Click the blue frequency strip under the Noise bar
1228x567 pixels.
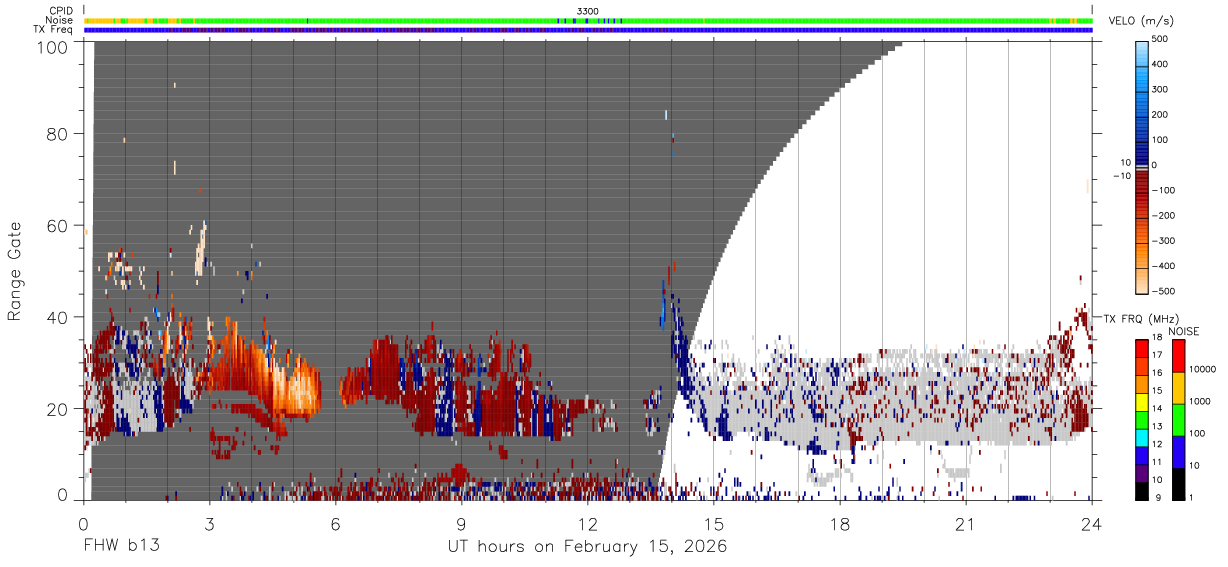[x=588, y=30]
